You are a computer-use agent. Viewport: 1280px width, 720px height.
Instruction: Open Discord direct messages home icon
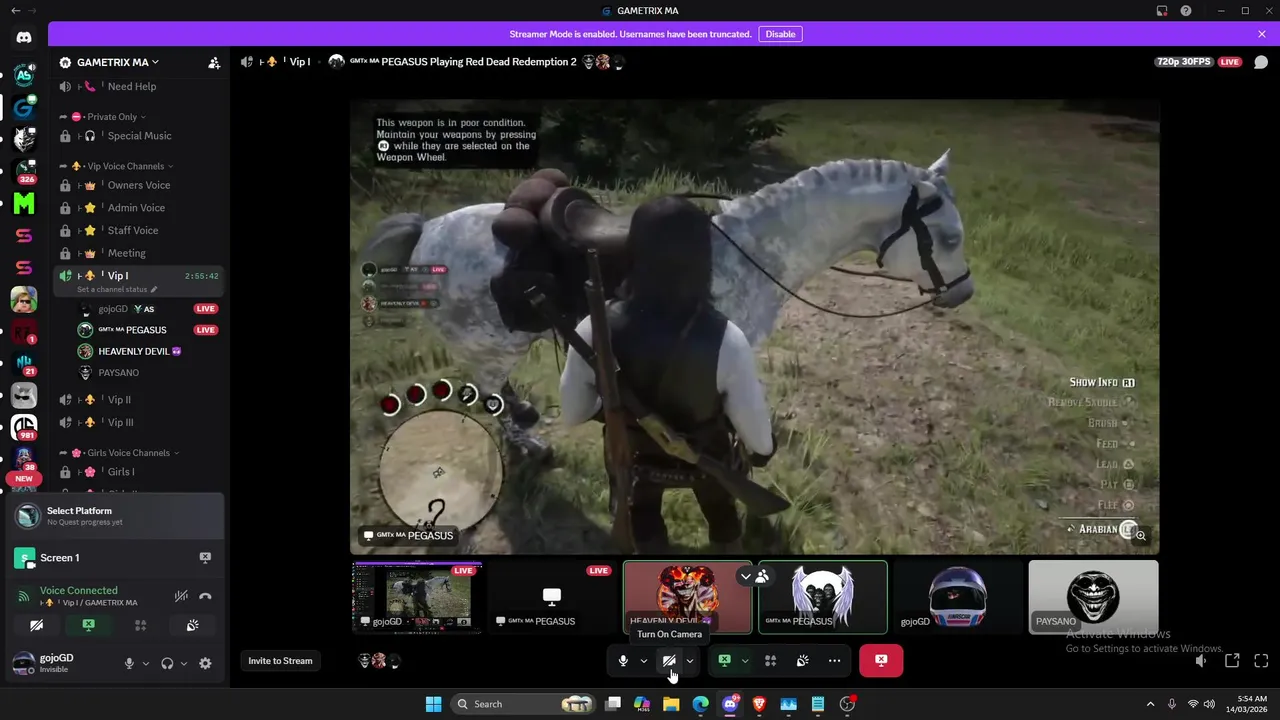(24, 38)
